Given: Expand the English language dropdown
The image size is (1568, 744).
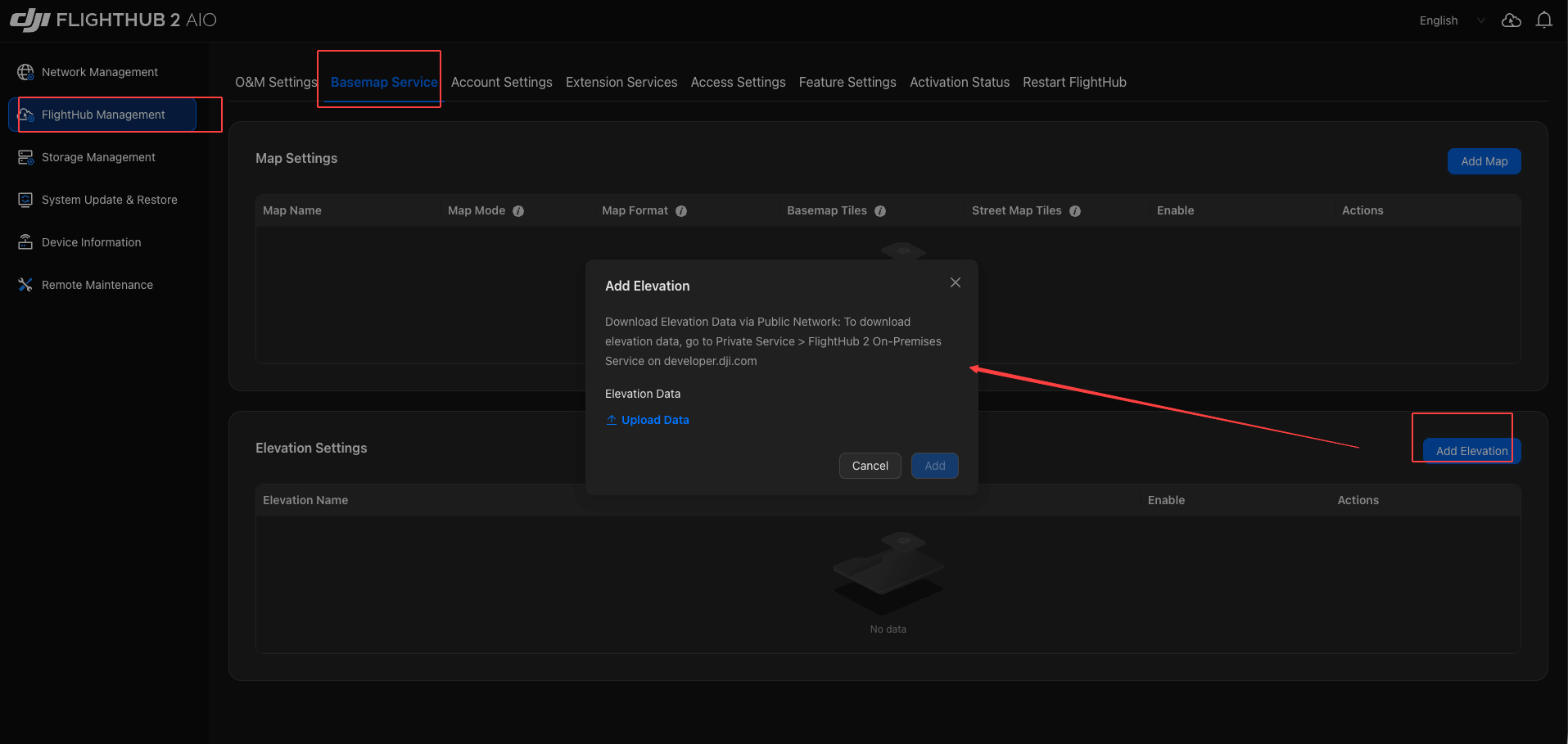Looking at the screenshot, I should point(1452,20).
